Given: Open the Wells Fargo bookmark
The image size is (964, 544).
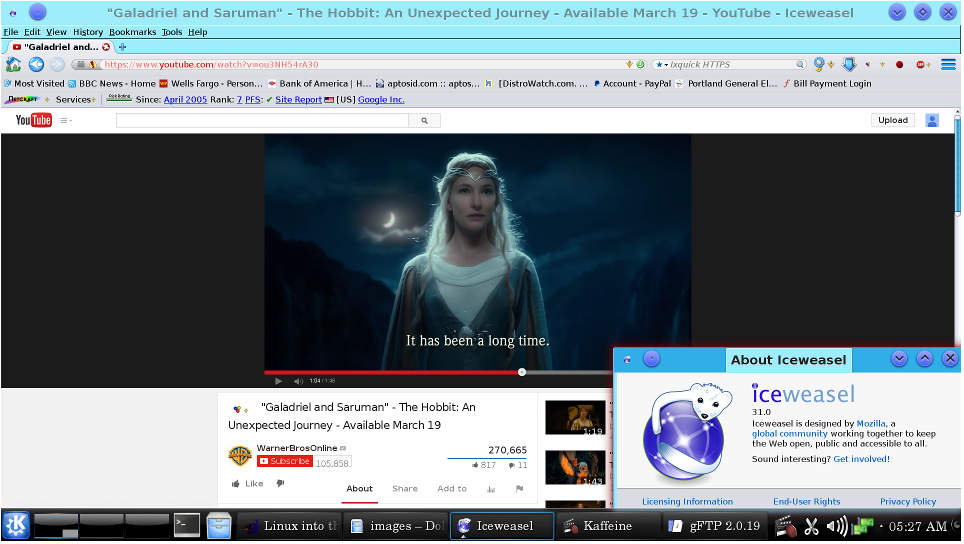Looking at the screenshot, I should pos(211,84).
